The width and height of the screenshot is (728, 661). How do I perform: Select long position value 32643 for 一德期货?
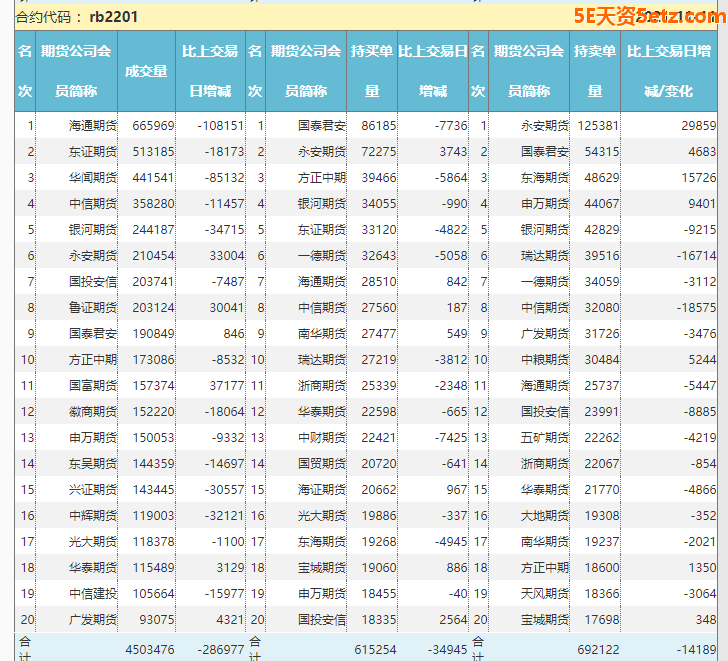[379, 255]
